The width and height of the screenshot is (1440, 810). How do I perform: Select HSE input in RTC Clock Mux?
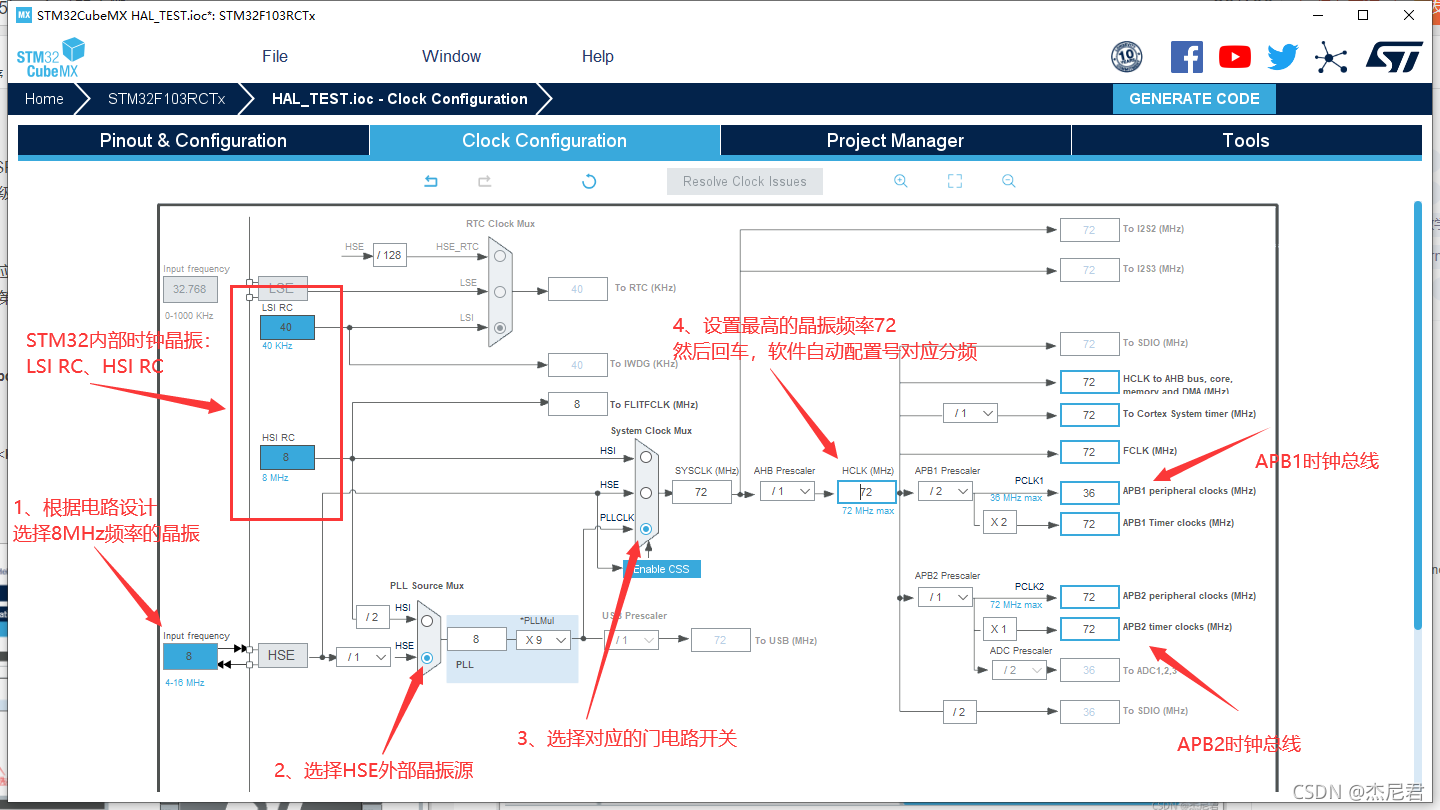coord(499,256)
